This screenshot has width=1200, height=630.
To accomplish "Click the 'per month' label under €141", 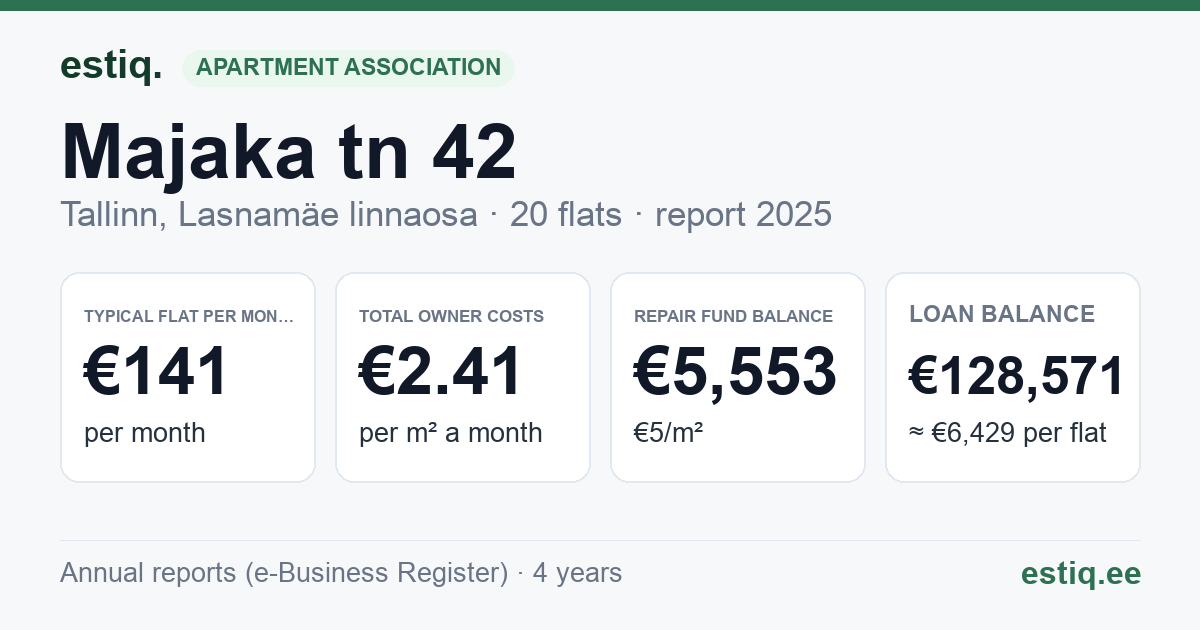I will 145,433.
